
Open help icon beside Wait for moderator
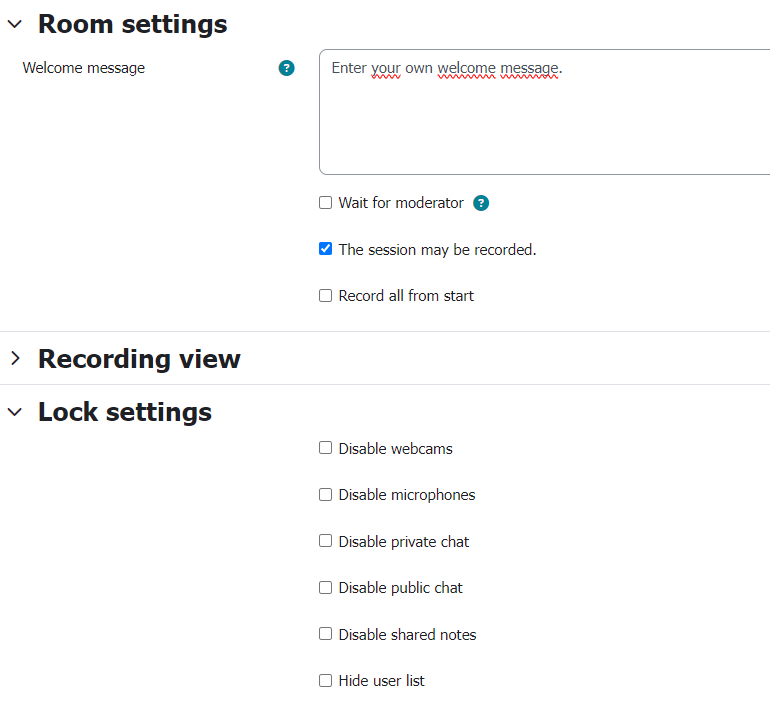click(481, 203)
